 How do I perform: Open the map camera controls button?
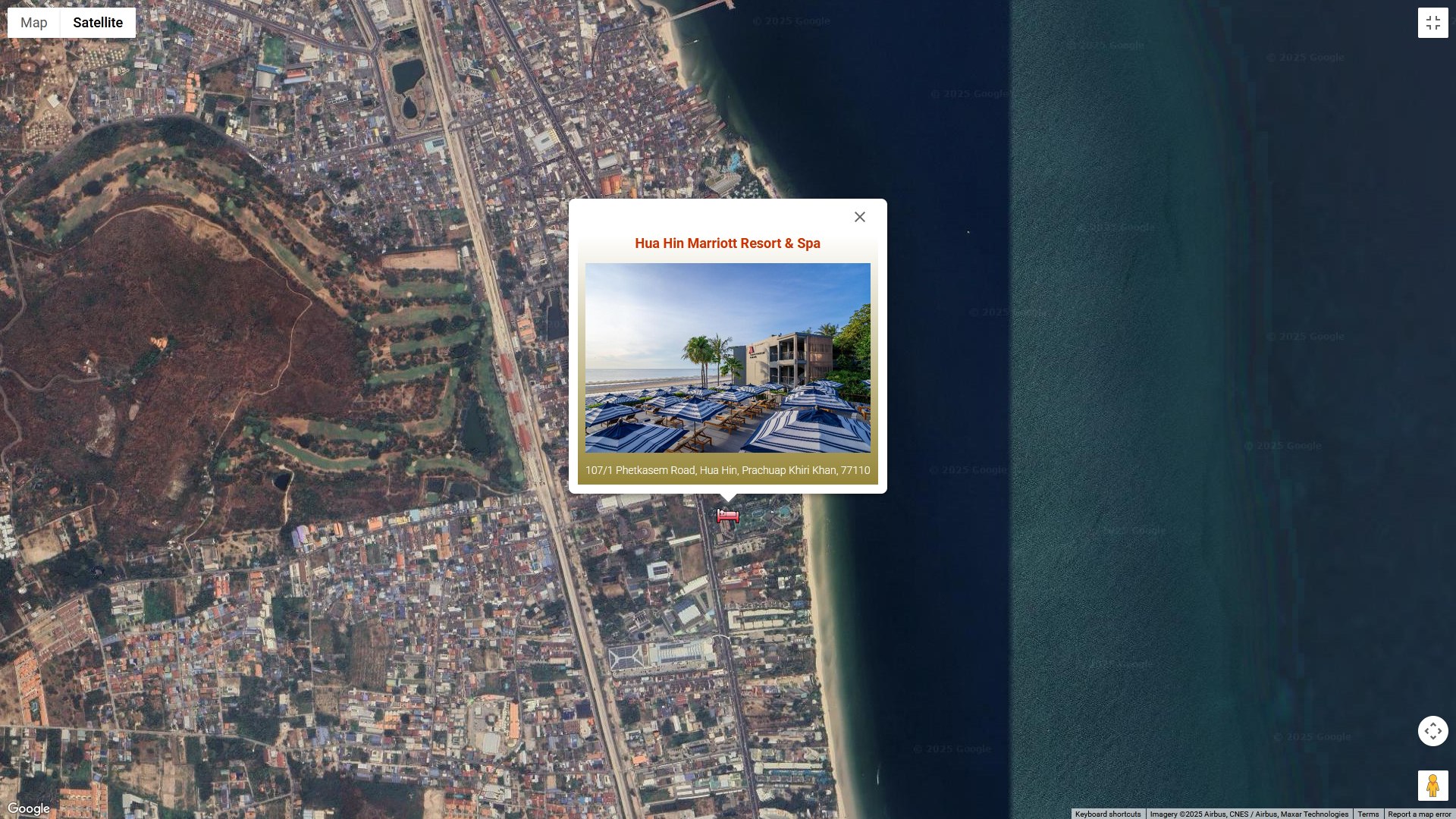point(1432,731)
